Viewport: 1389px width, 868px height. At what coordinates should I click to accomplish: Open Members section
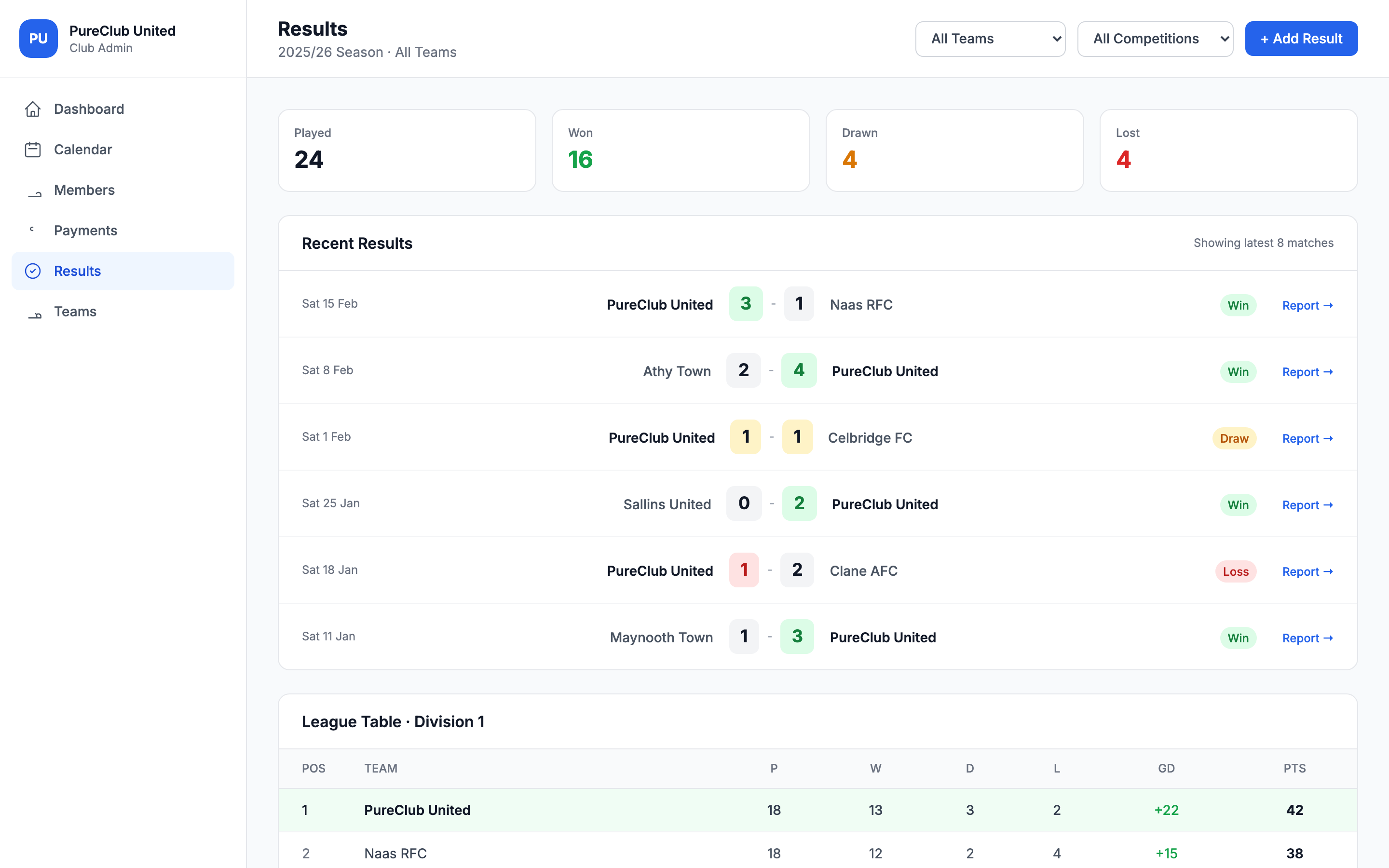click(x=123, y=190)
